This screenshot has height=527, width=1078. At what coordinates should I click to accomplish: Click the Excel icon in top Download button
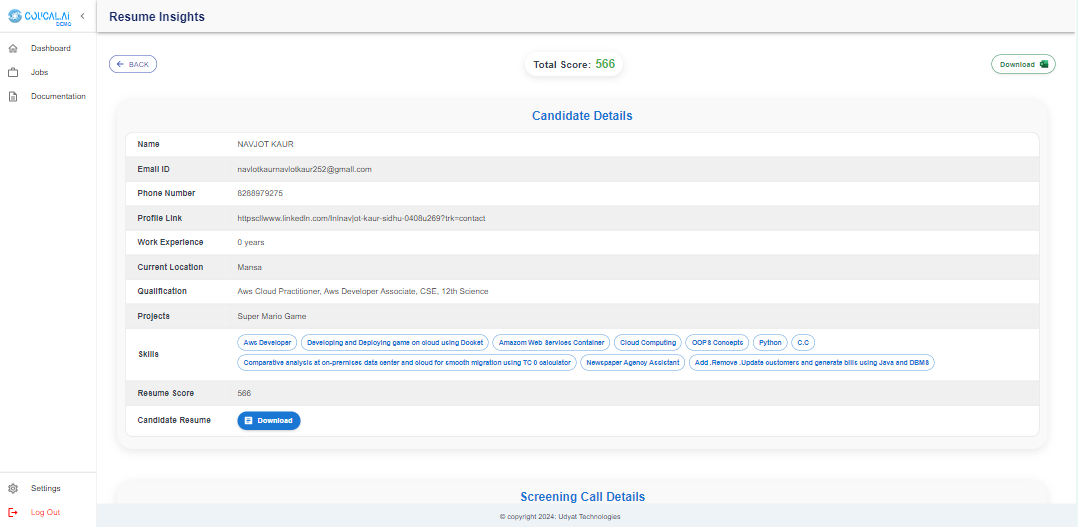pos(1044,64)
